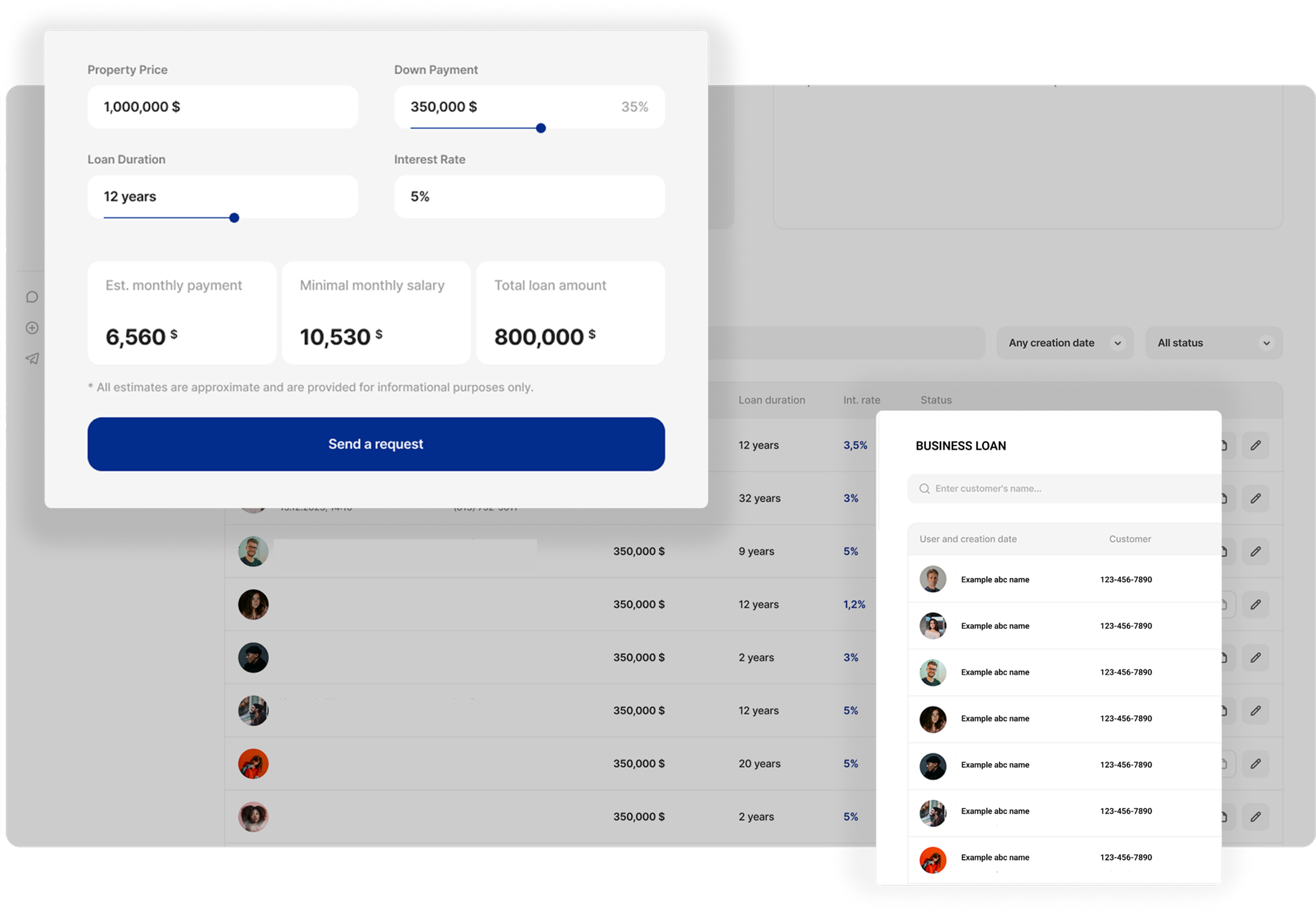Click the 32 years loan duration cell
Image resolution: width=1316 pixels, height=916 pixels.
(760, 499)
